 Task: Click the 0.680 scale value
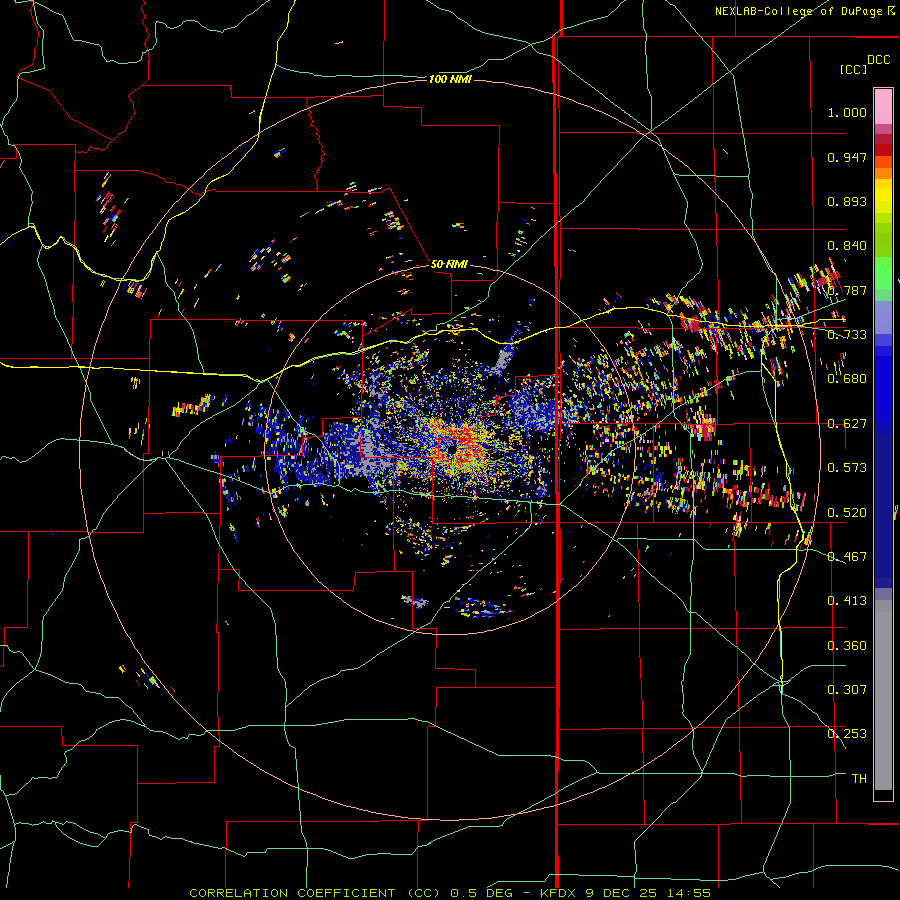click(847, 379)
